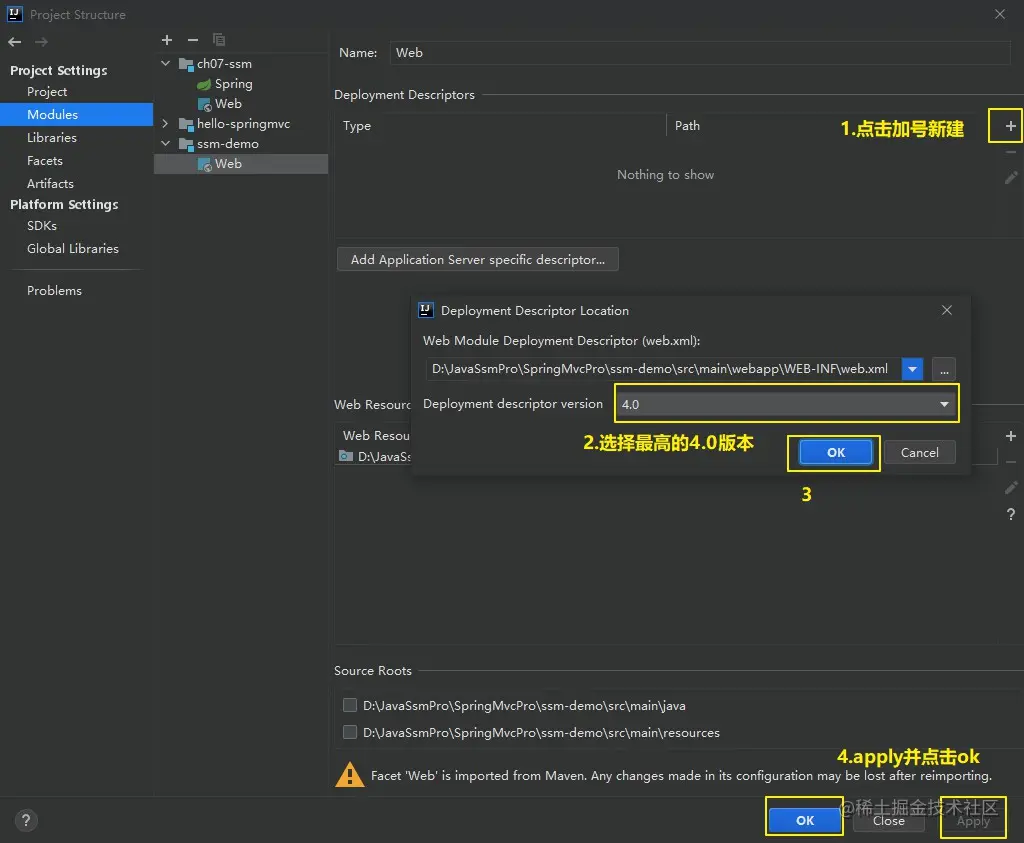Add a new module with plus icon

click(167, 40)
